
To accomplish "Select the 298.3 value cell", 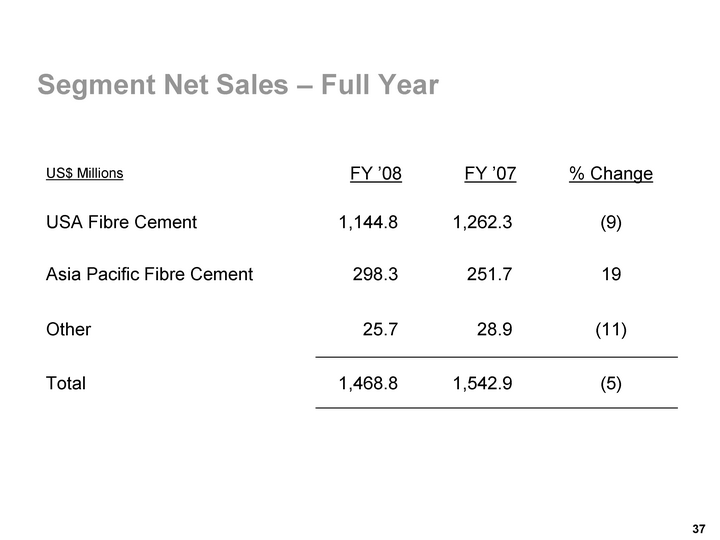I will 376,273.
